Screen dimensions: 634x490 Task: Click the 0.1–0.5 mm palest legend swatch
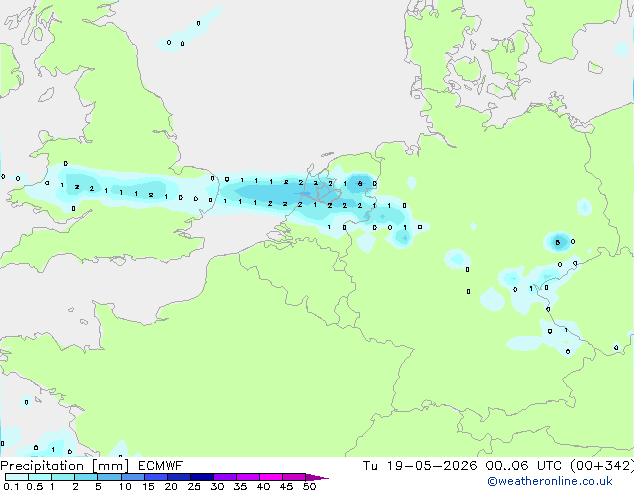click(17, 477)
